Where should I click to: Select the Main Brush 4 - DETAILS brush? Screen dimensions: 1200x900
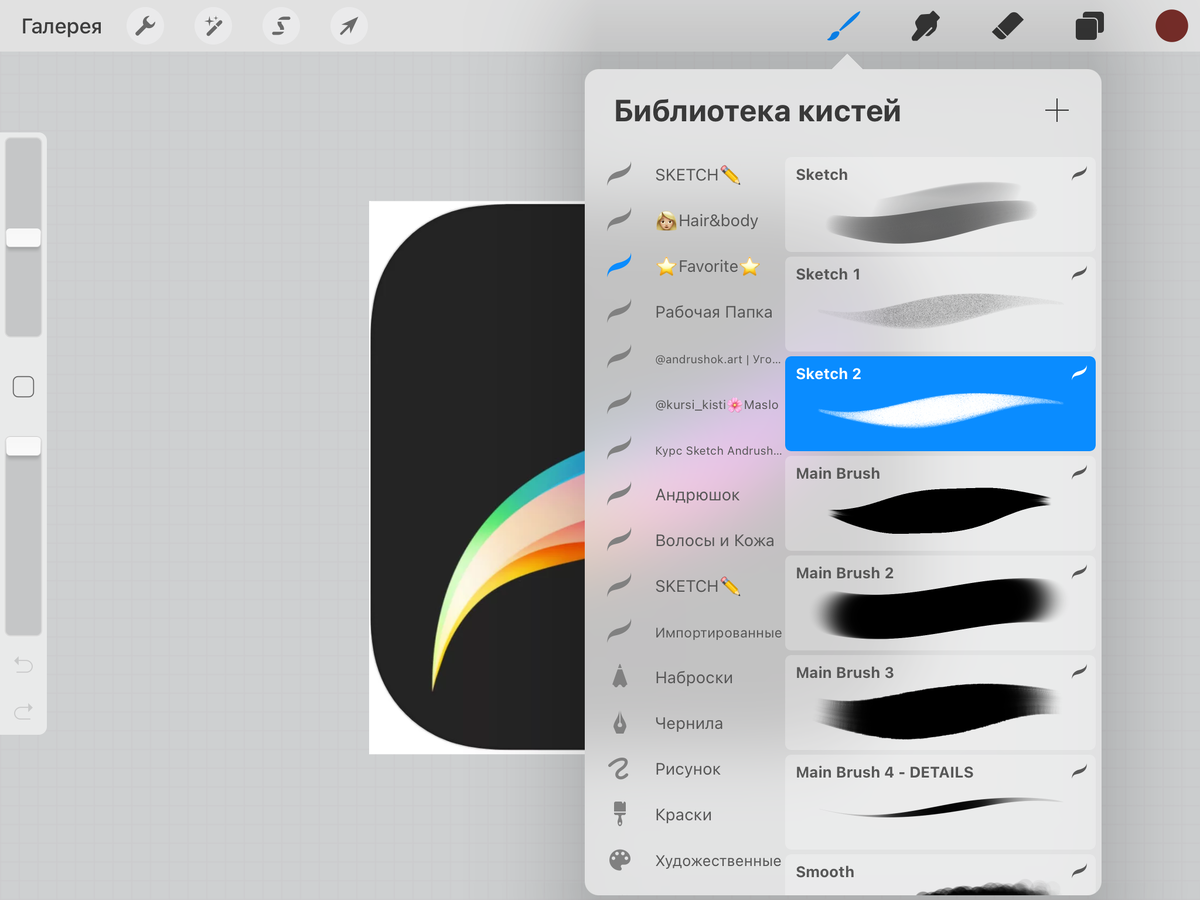(940, 802)
